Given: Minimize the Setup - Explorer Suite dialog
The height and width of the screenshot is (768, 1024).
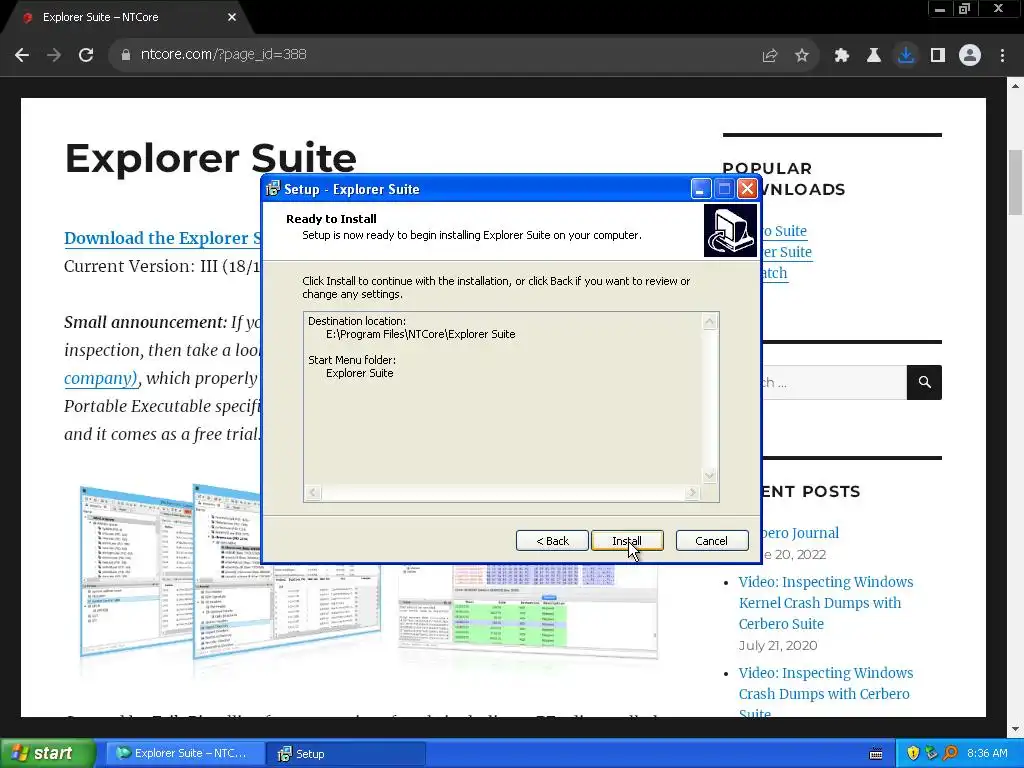Looking at the screenshot, I should (x=701, y=189).
